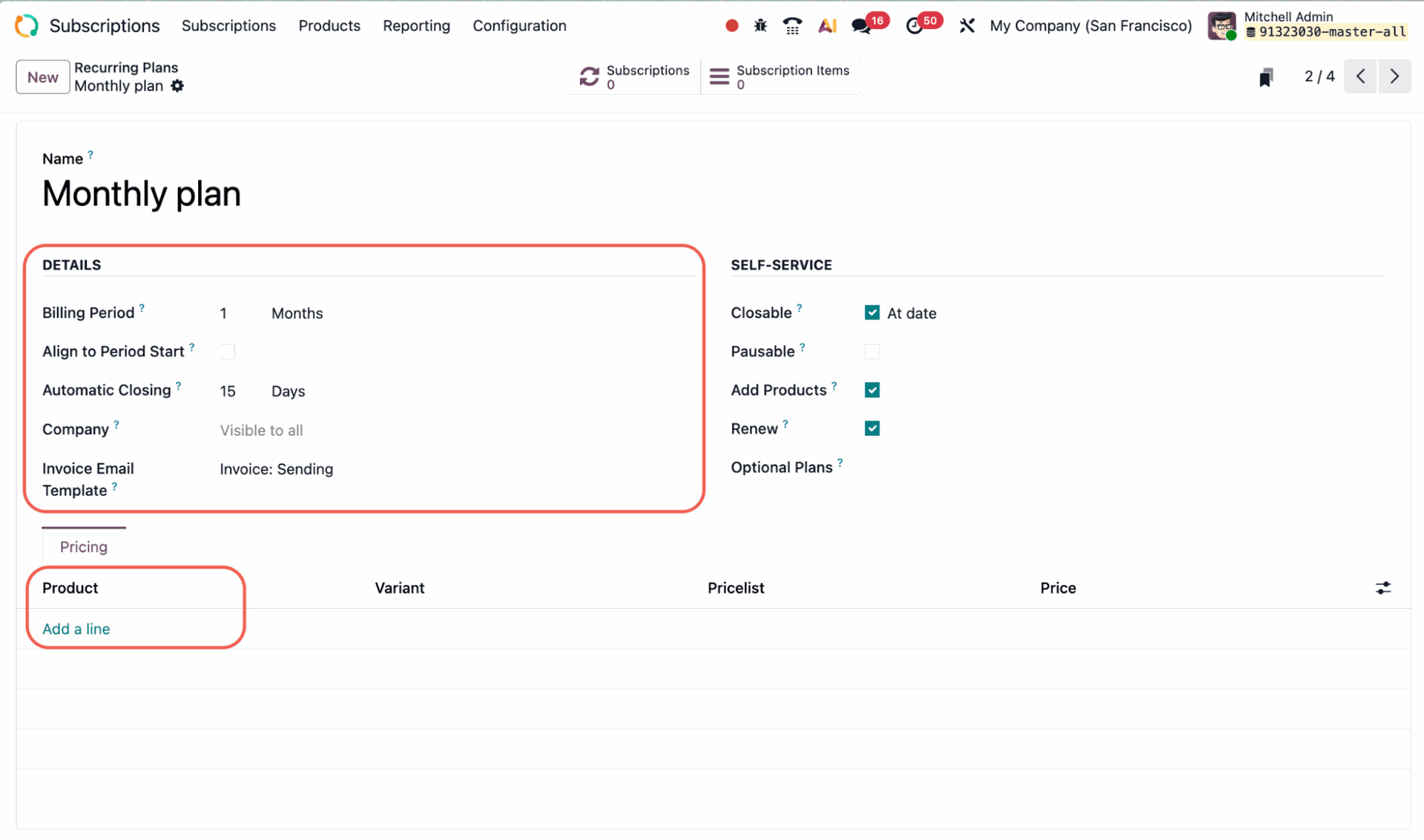Open the optional columns adjust settings icon

[1383, 588]
